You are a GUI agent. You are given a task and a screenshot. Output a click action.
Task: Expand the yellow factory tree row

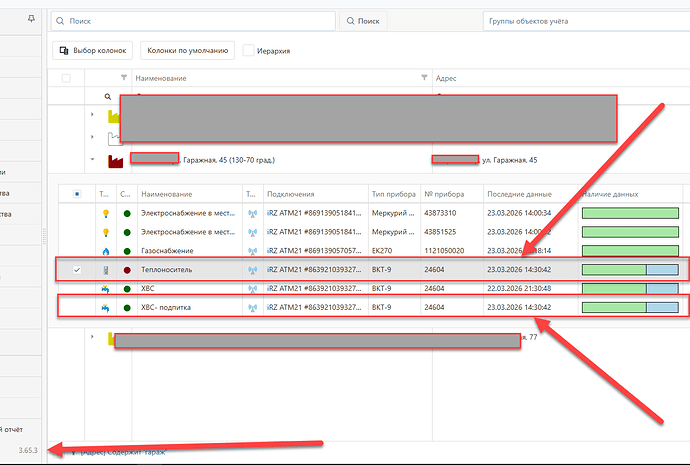92,114
